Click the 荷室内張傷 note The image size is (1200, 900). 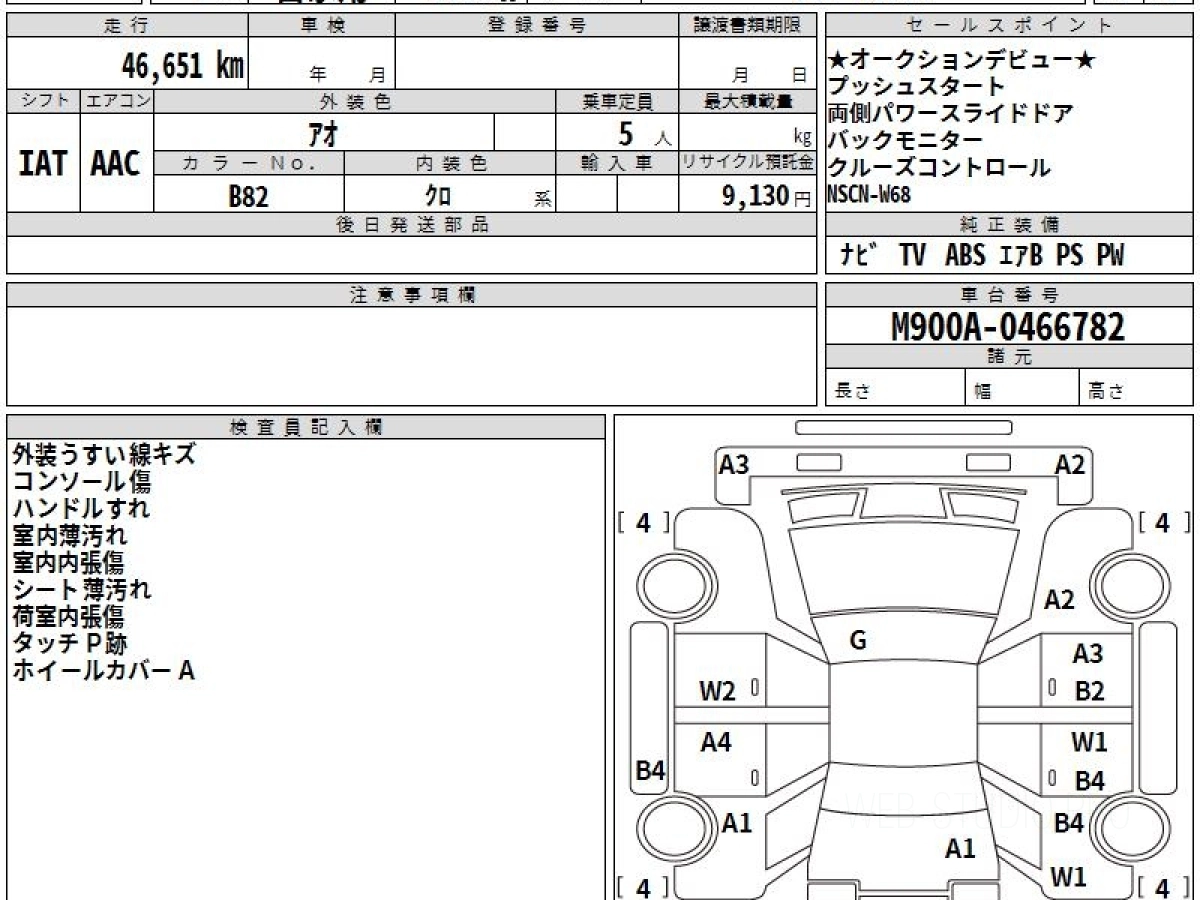pyautogui.click(x=70, y=616)
